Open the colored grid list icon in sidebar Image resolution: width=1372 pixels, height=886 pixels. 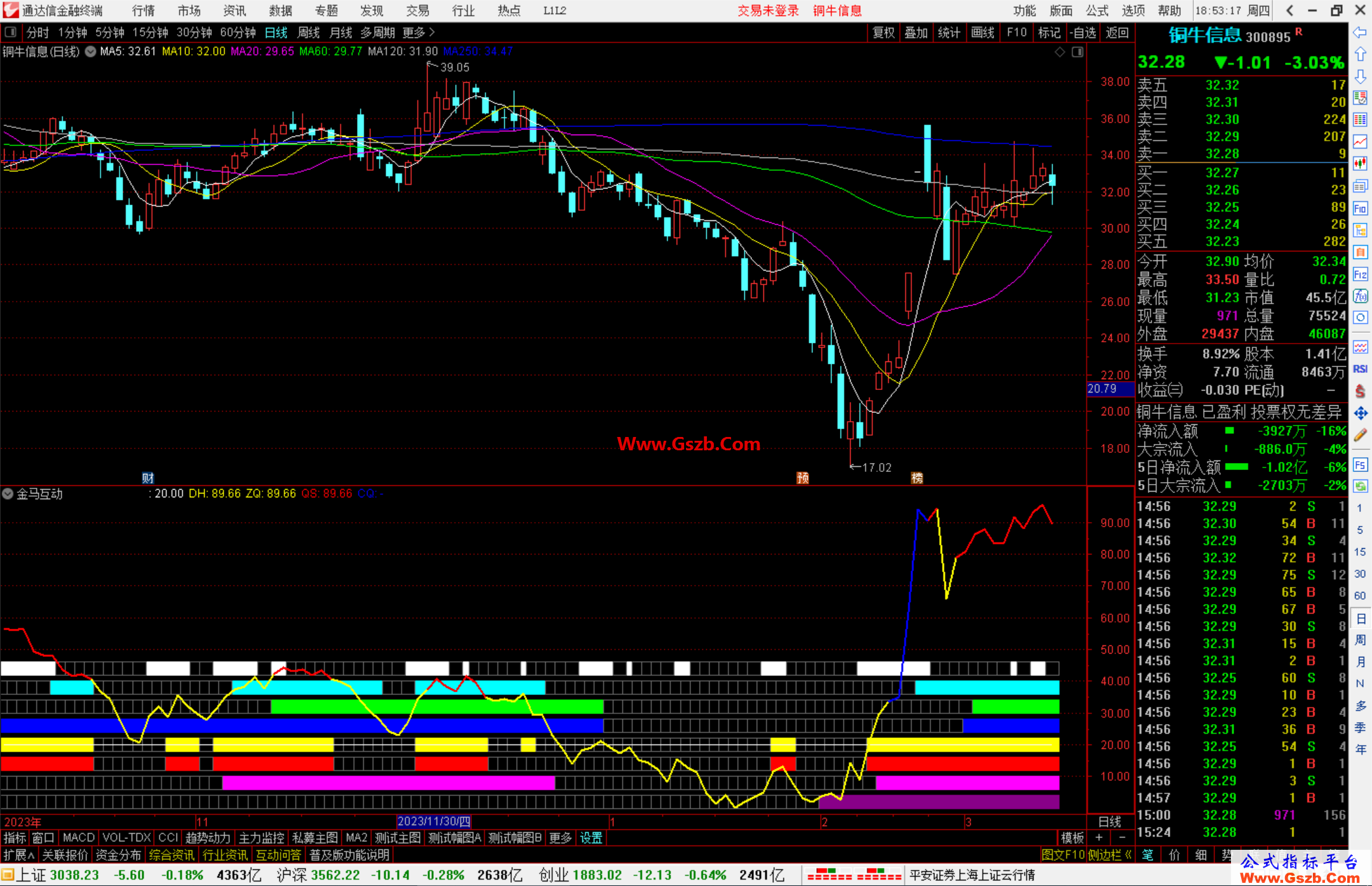1360,120
